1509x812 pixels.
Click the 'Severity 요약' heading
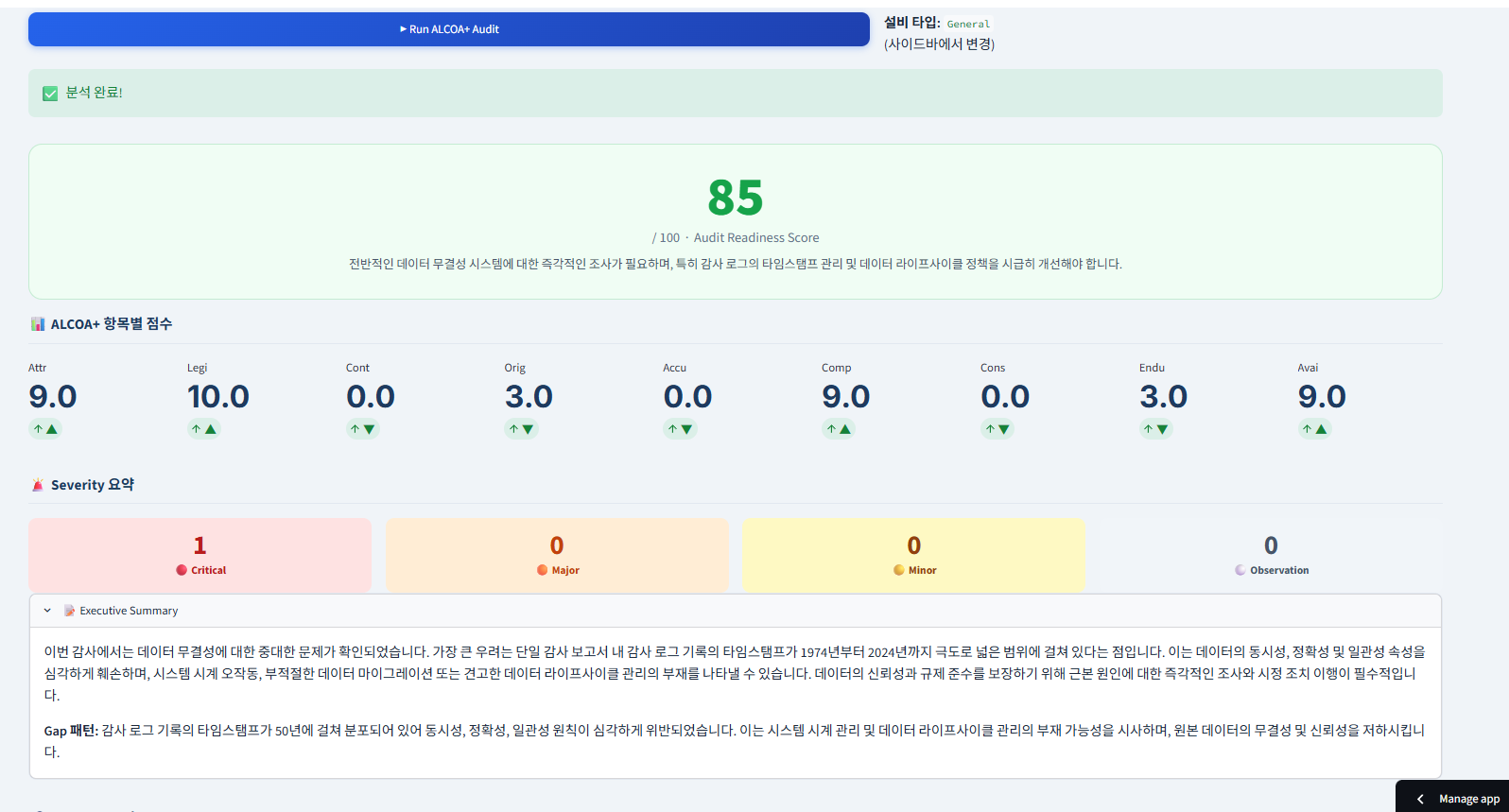[93, 485]
